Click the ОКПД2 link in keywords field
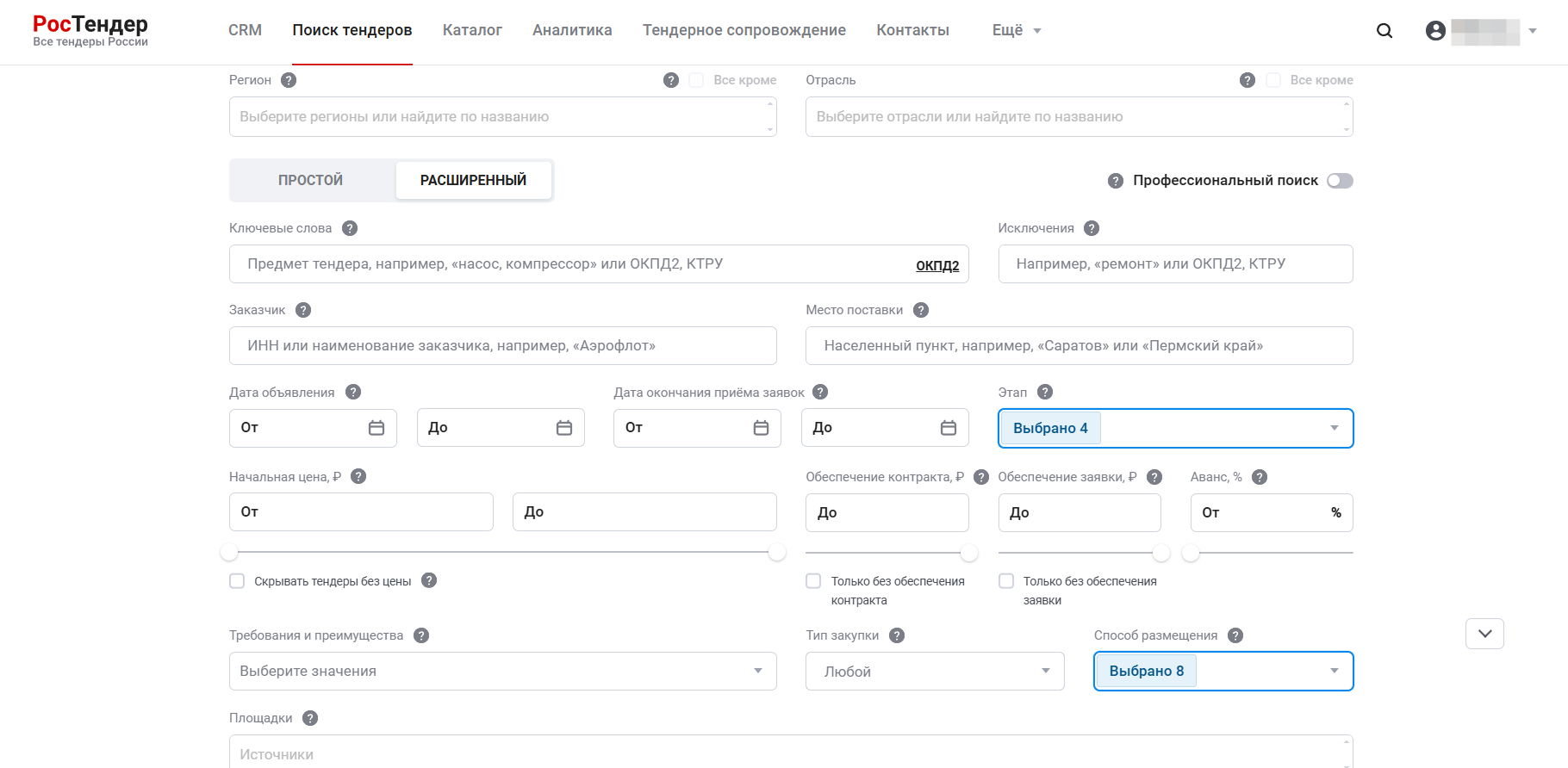The height and width of the screenshot is (768, 1568). pyautogui.click(x=937, y=265)
